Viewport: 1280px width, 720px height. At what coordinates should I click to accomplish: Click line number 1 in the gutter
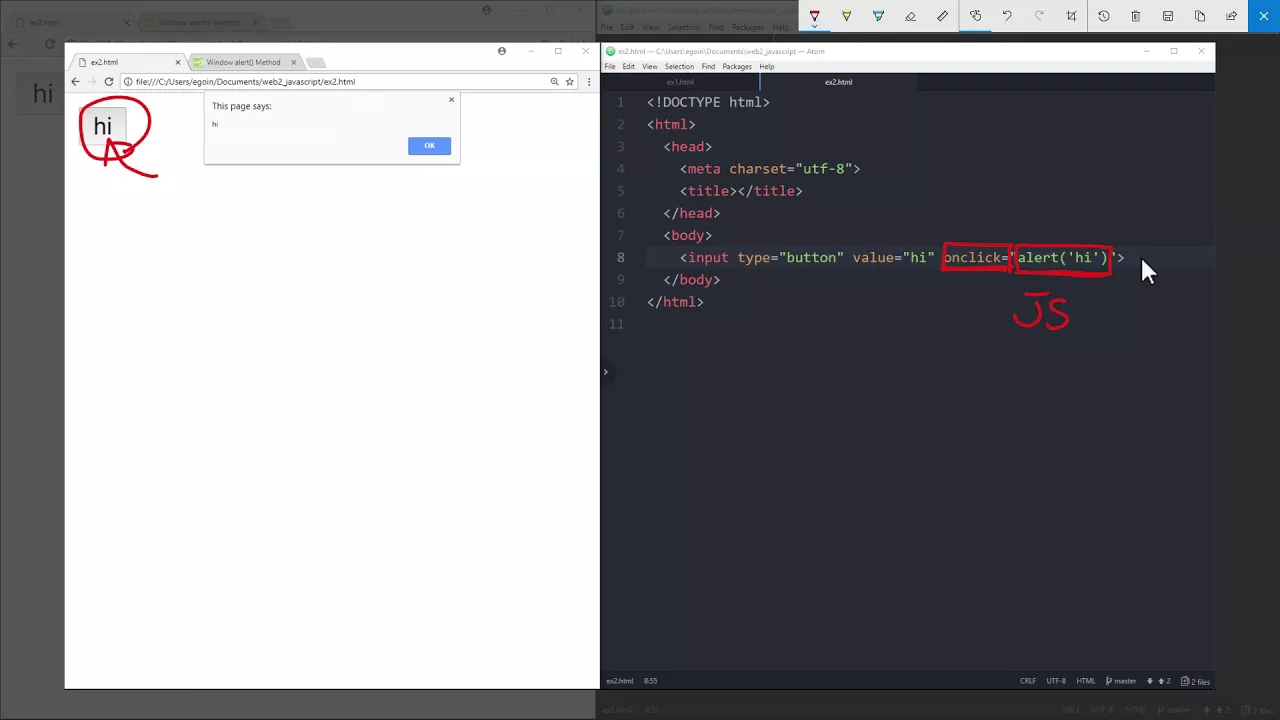pos(620,102)
